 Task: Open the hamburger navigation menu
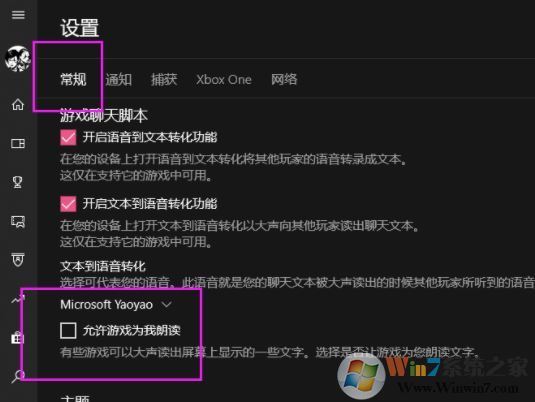[18, 15]
